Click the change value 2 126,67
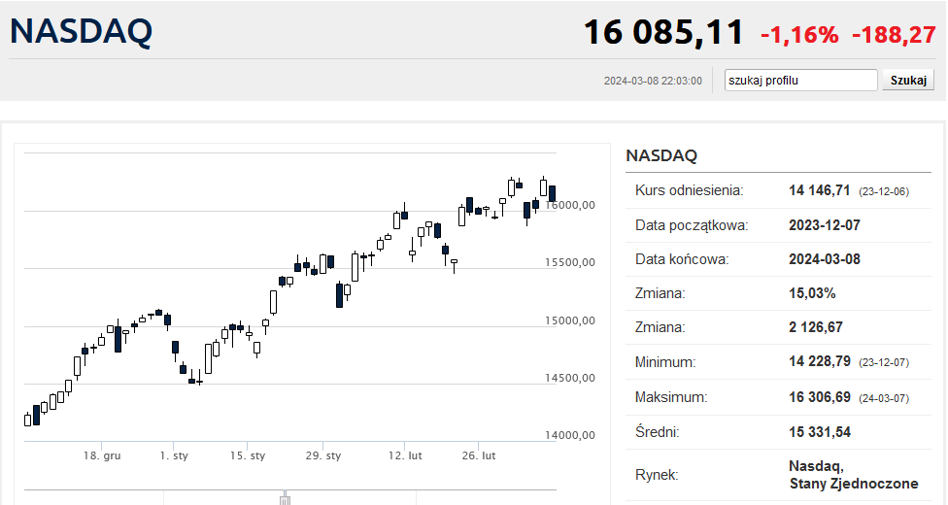This screenshot has height=505, width=948. (x=816, y=327)
